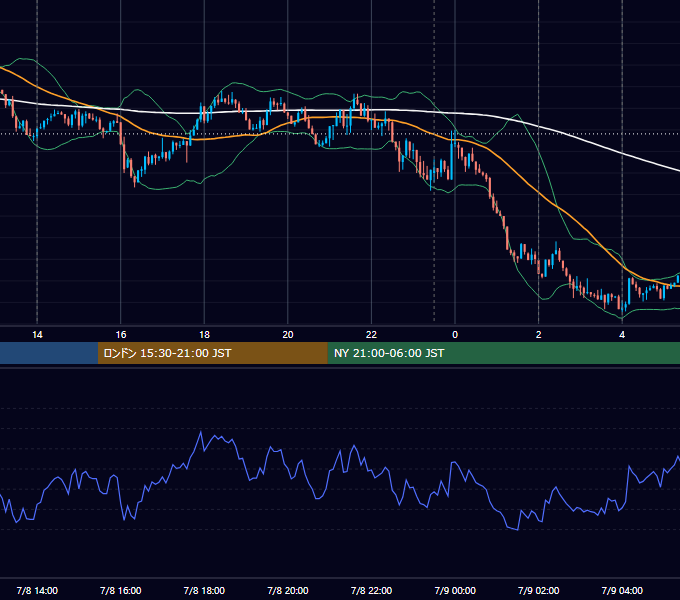Click the 20 hour label on price chart axis

(x=288, y=335)
